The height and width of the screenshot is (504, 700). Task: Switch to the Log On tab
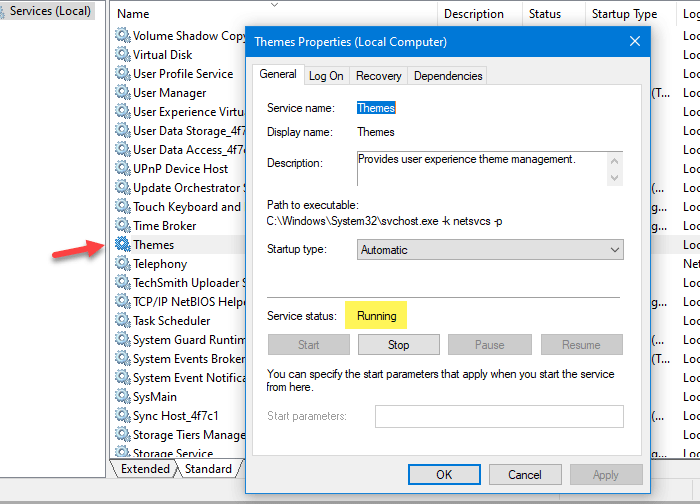(326, 75)
